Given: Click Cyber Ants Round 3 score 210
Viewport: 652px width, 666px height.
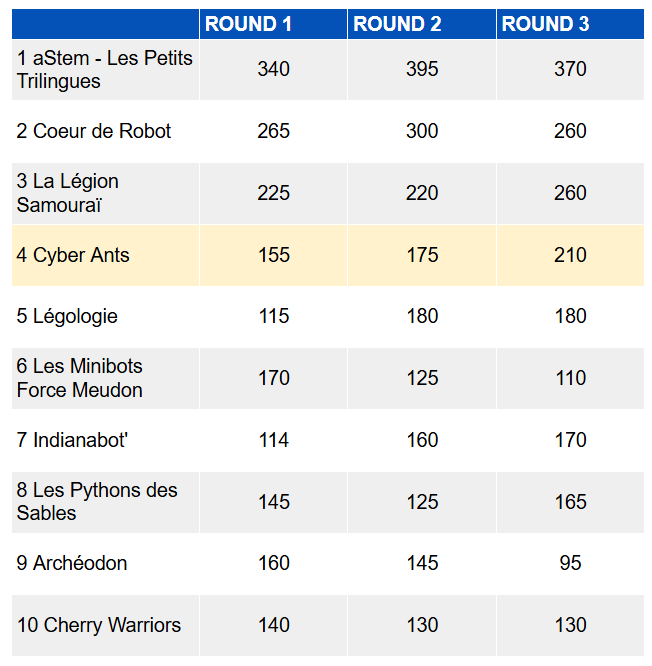Looking at the screenshot, I should (x=570, y=255).
